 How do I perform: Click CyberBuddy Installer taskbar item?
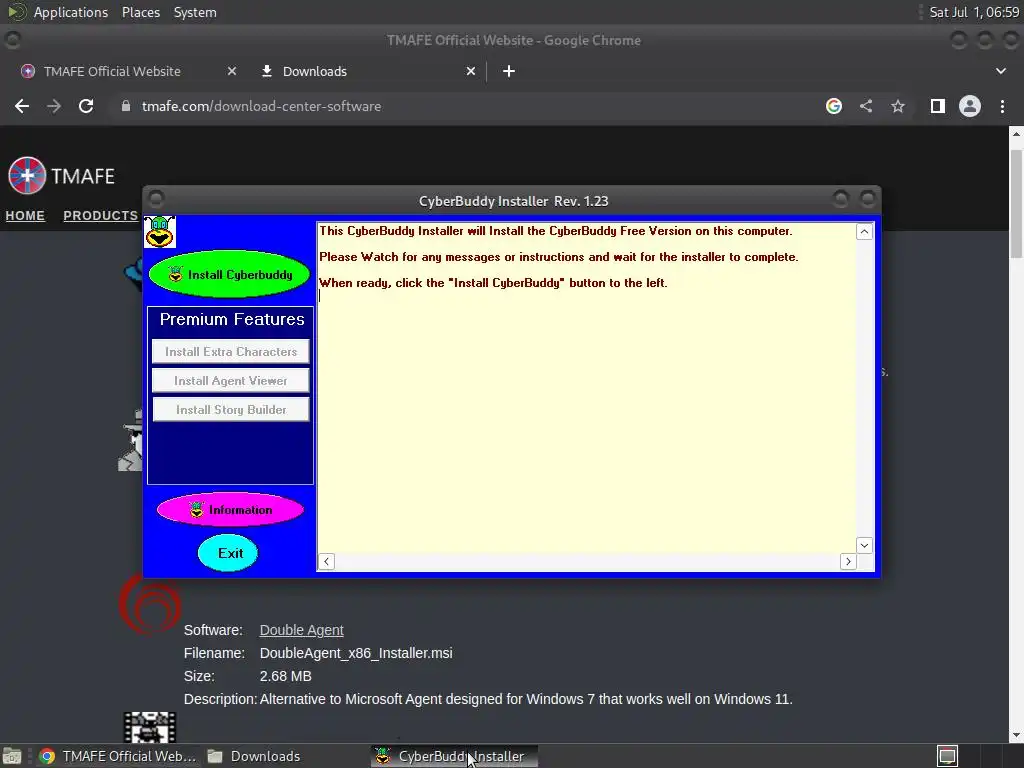pos(455,756)
